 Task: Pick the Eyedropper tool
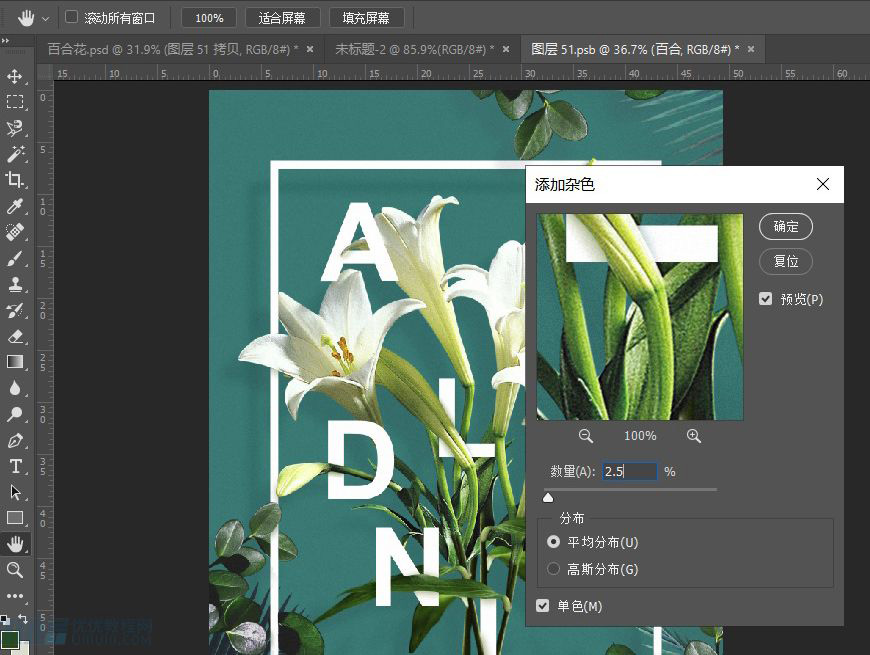[14, 206]
